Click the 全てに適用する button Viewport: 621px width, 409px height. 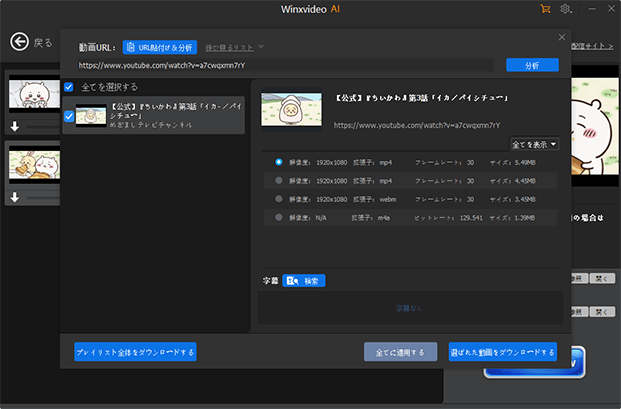(x=400, y=352)
